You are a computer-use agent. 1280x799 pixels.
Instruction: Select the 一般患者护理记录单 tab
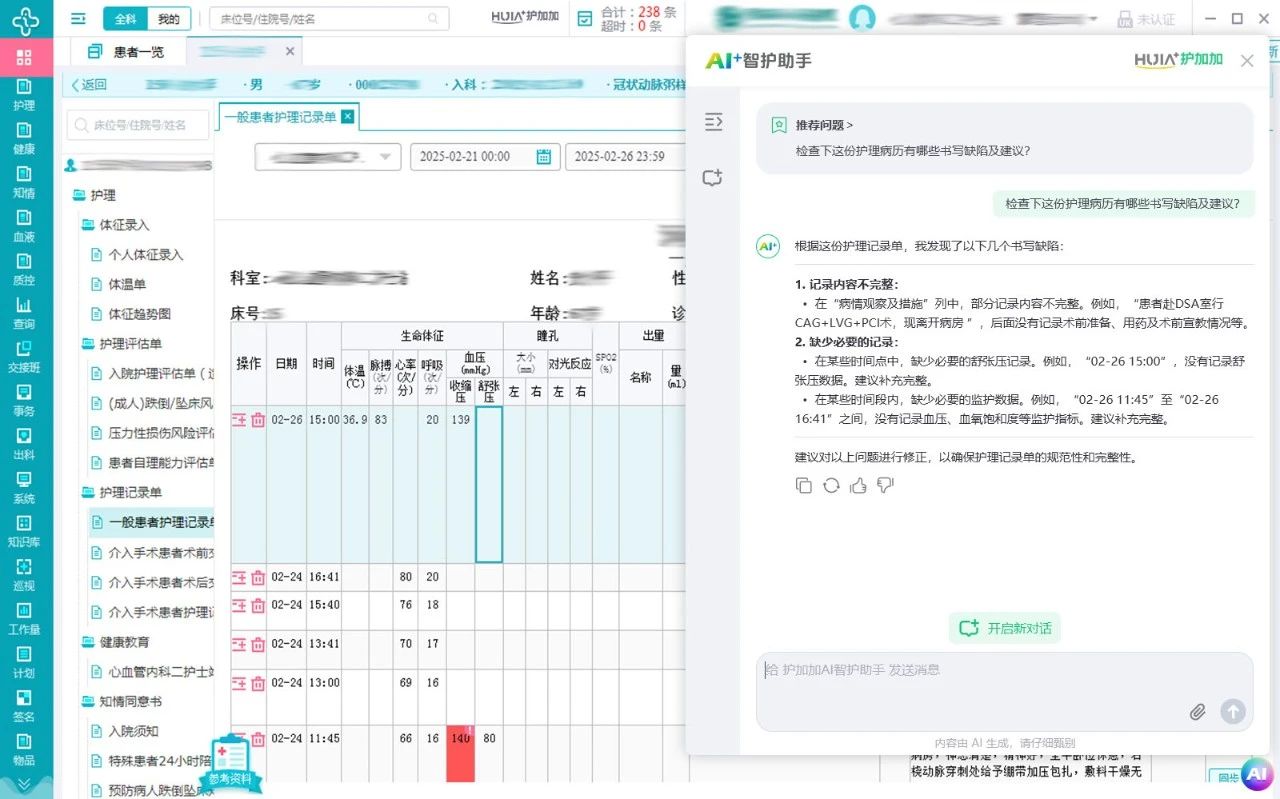[x=280, y=117]
